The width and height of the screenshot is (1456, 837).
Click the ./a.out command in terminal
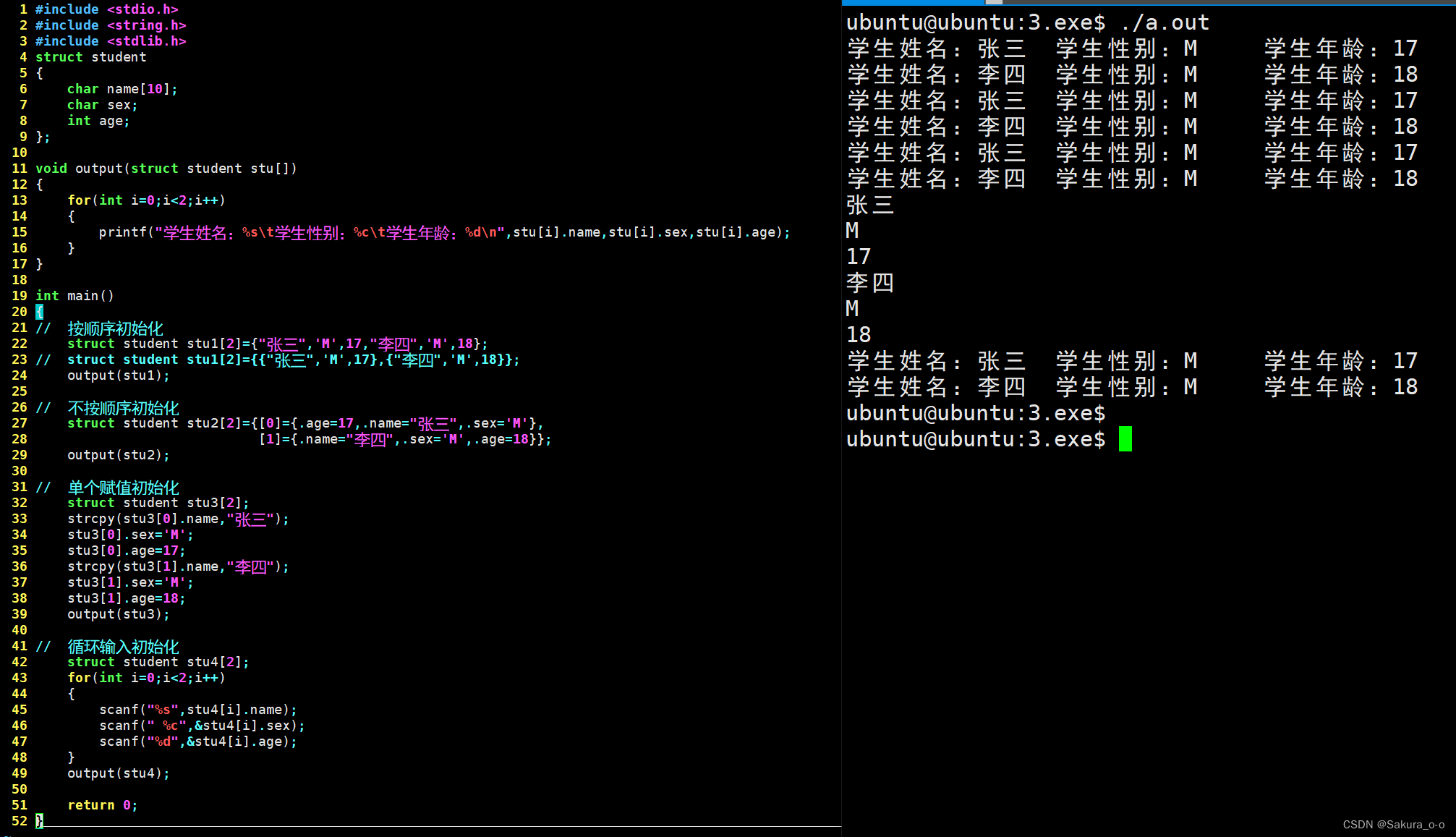point(1164,22)
